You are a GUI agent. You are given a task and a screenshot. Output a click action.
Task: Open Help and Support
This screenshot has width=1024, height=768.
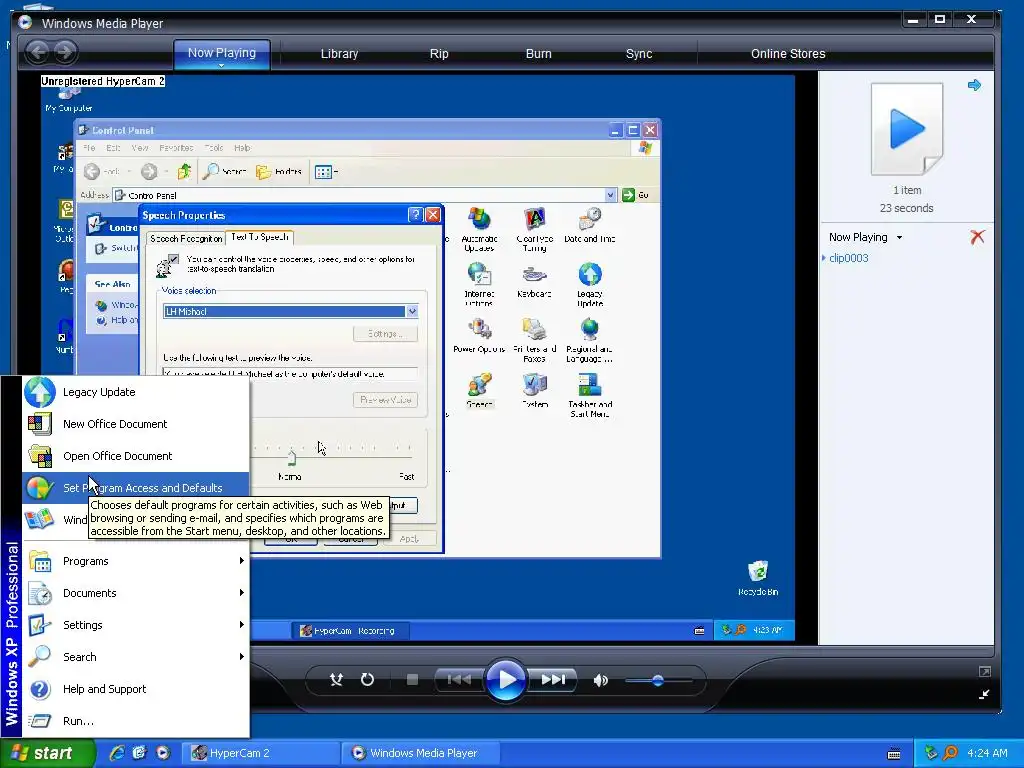pyautogui.click(x=136, y=689)
